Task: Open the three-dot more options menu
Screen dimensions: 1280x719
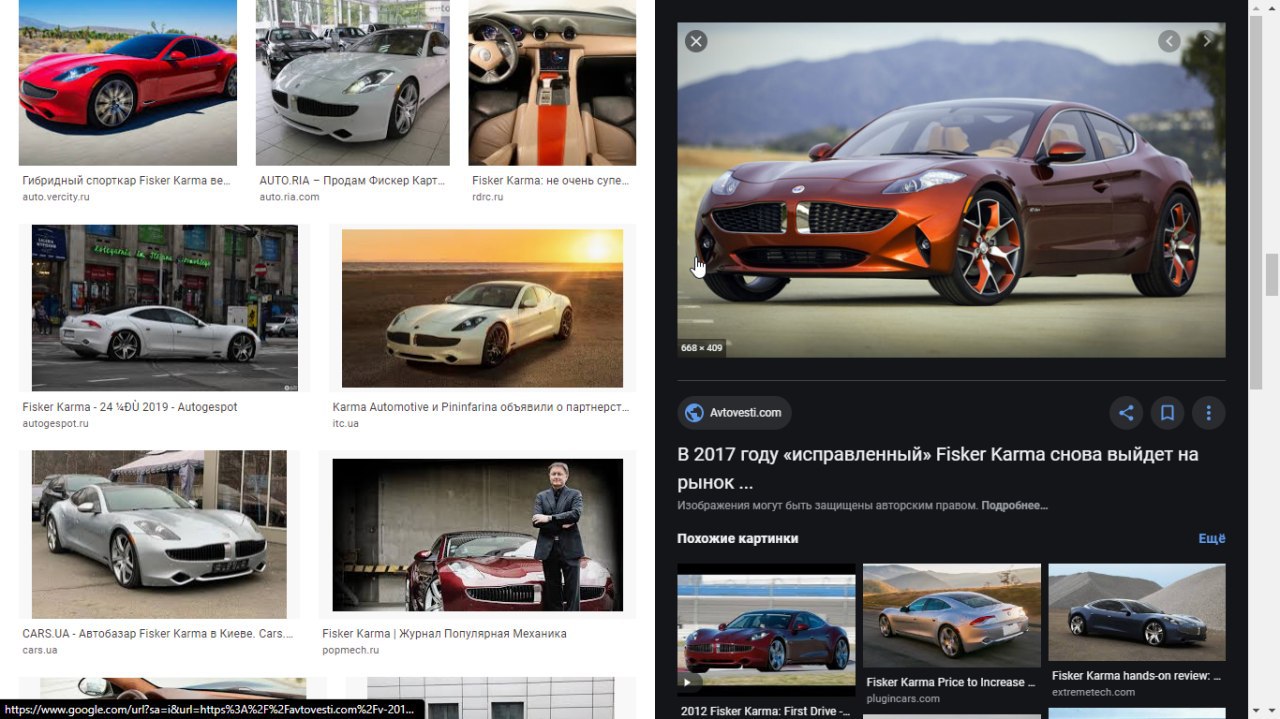Action: tap(1208, 413)
